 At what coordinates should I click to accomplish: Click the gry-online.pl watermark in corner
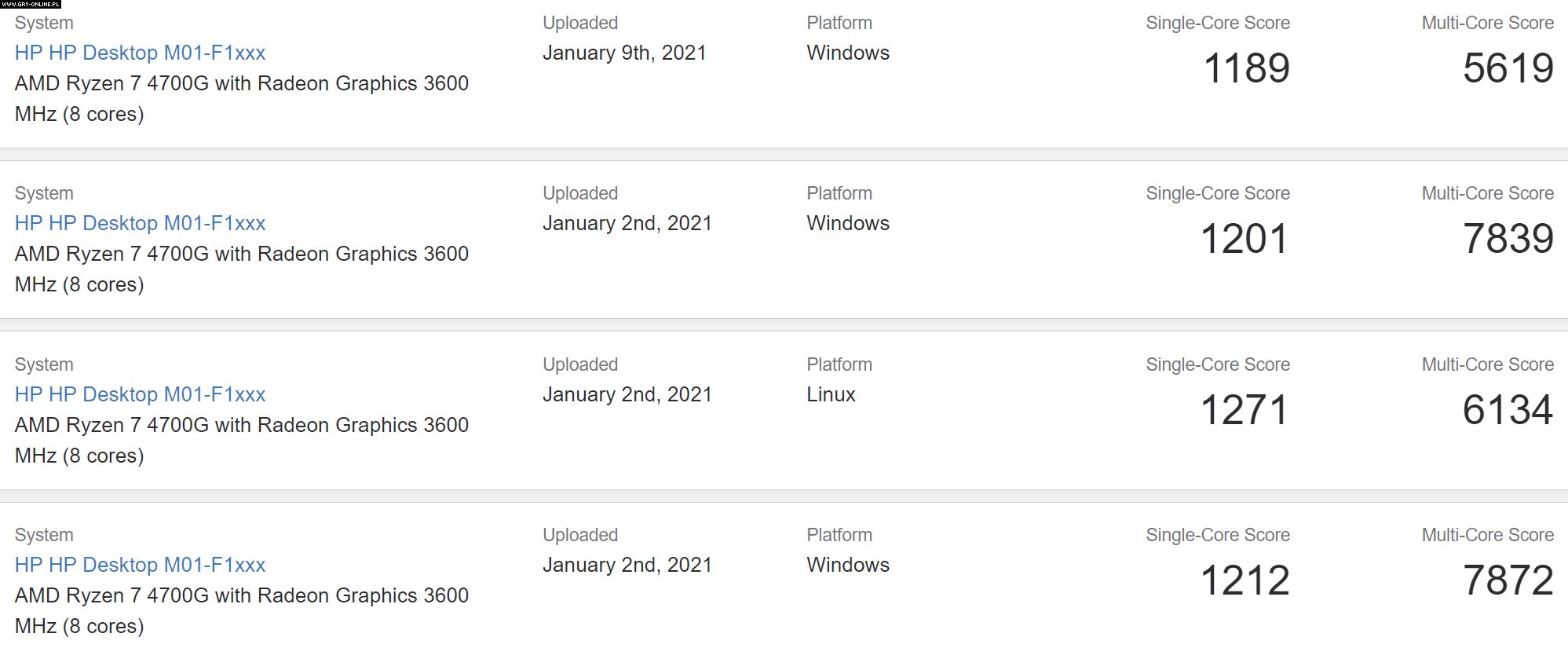click(31, 4)
